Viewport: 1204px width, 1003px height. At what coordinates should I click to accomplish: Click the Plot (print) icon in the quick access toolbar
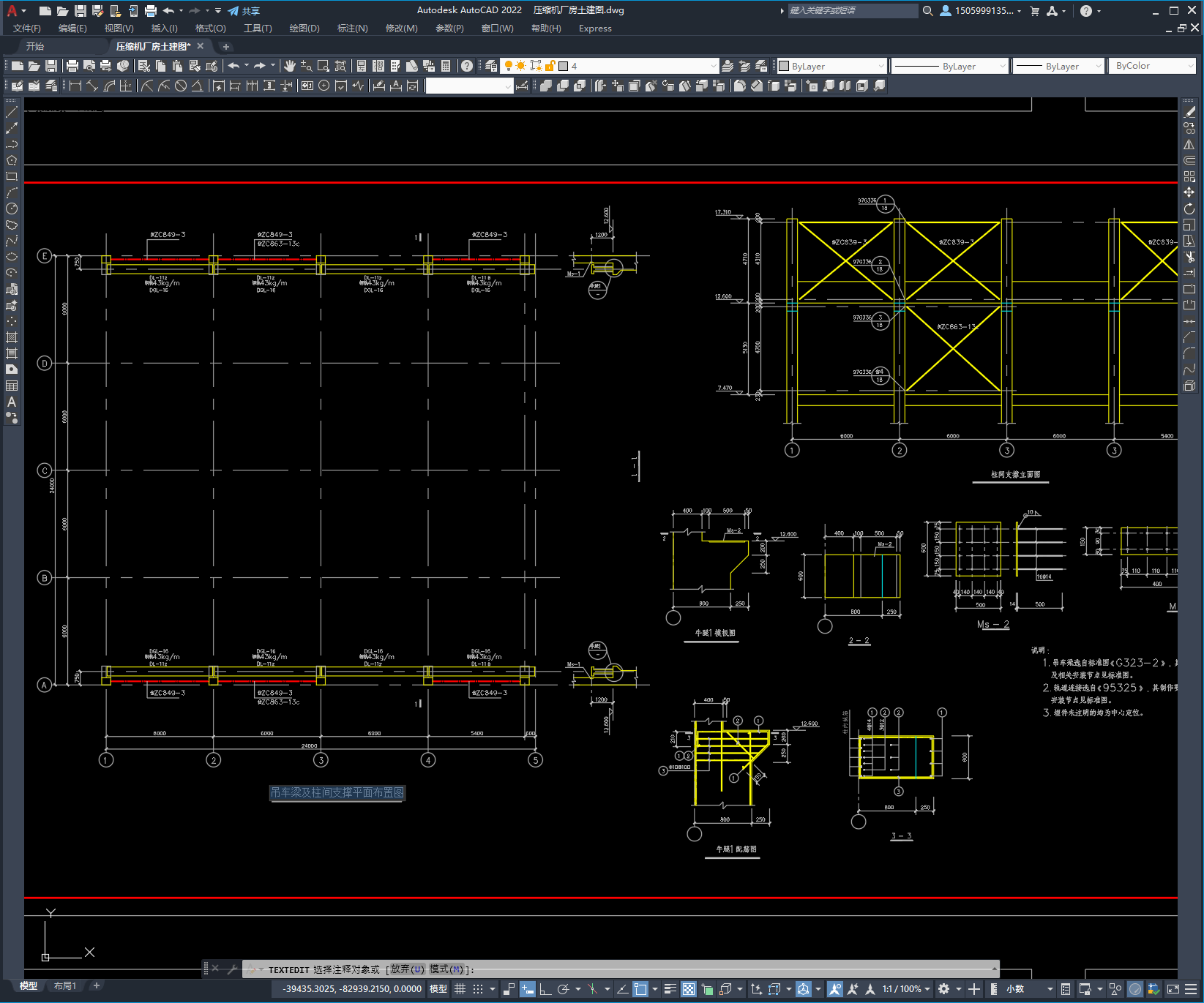[151, 10]
